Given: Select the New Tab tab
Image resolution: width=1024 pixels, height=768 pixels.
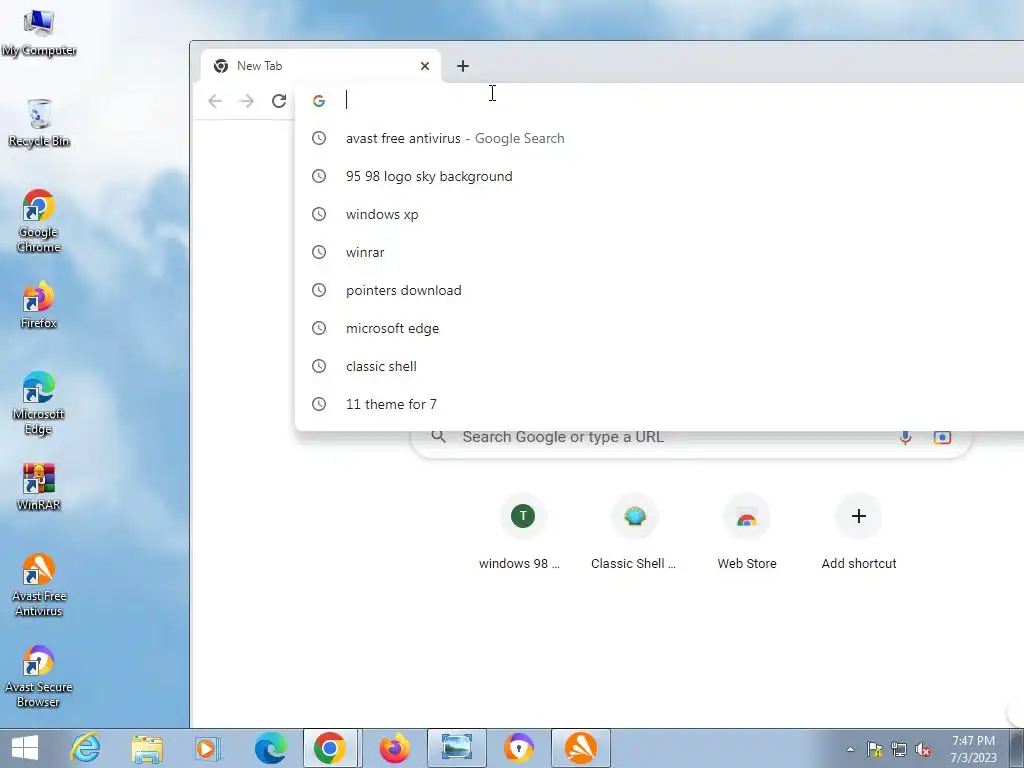Looking at the screenshot, I should pos(321,66).
